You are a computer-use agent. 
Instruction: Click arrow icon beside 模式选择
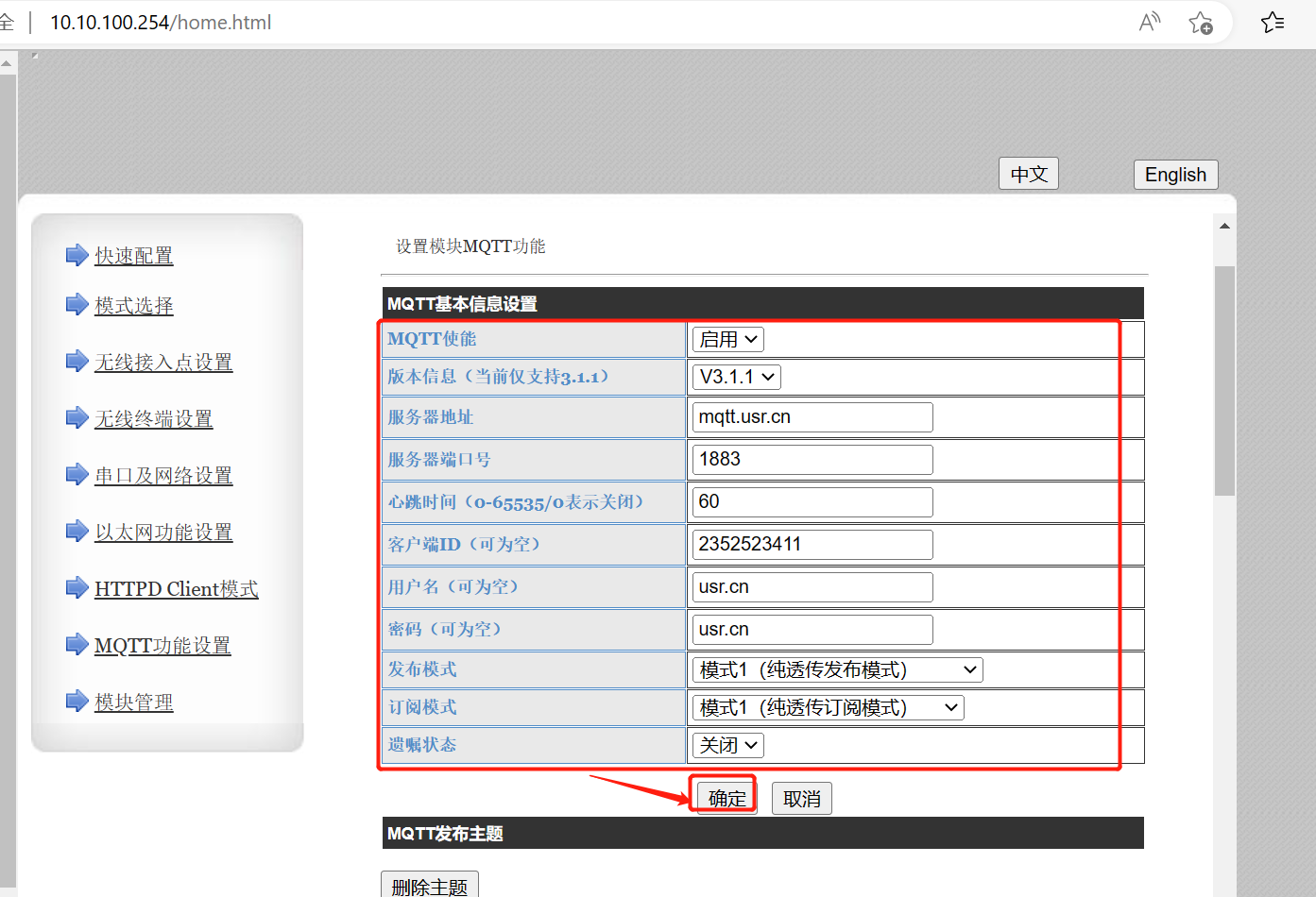pos(77,304)
